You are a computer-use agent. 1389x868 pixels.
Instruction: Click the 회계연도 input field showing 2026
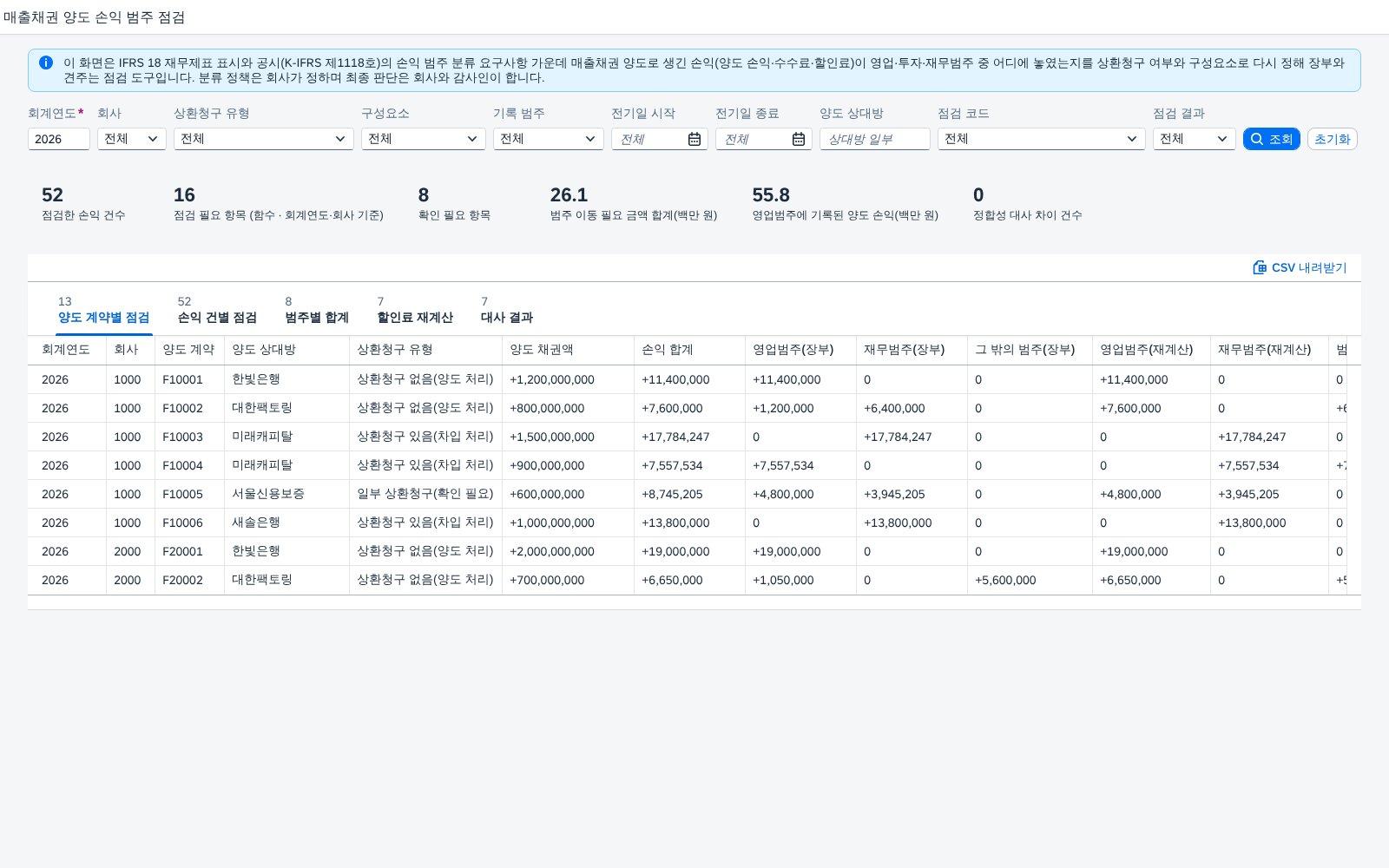point(59,139)
